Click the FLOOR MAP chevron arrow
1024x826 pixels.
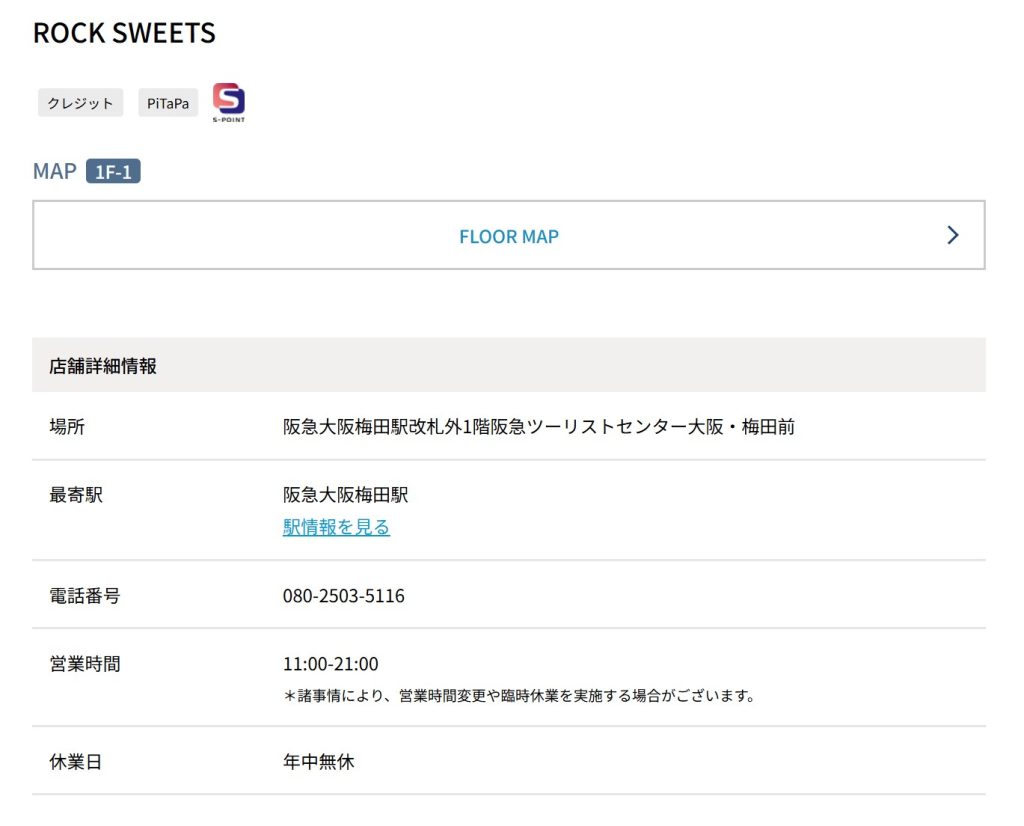(953, 235)
